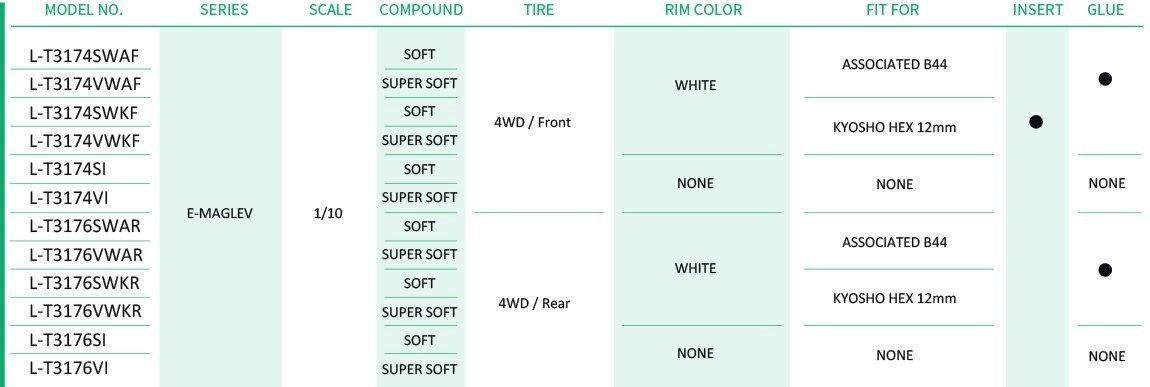
Task: Click the GLUE dot for 4WD Rear
Action: [x=1105, y=270]
